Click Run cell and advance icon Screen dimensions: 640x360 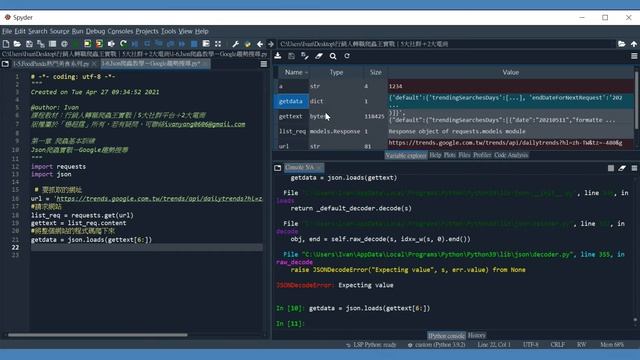tap(99, 44)
